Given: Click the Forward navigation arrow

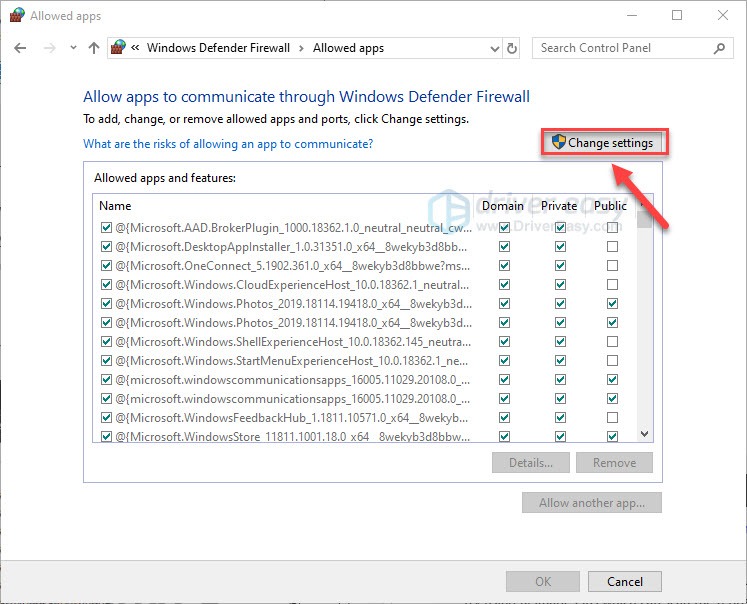Looking at the screenshot, I should 50,48.
